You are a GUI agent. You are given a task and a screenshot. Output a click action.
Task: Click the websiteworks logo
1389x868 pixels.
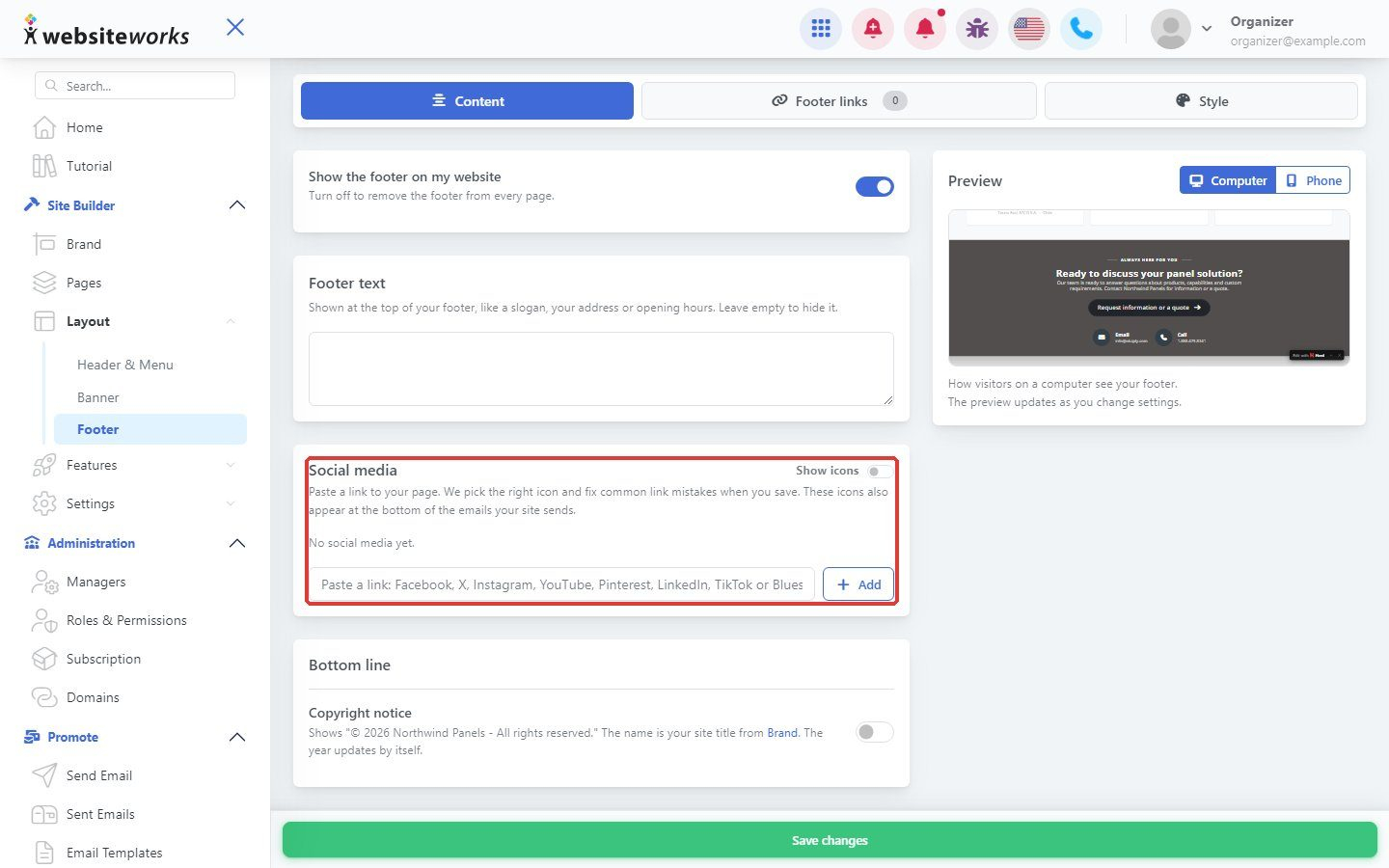coord(106,31)
